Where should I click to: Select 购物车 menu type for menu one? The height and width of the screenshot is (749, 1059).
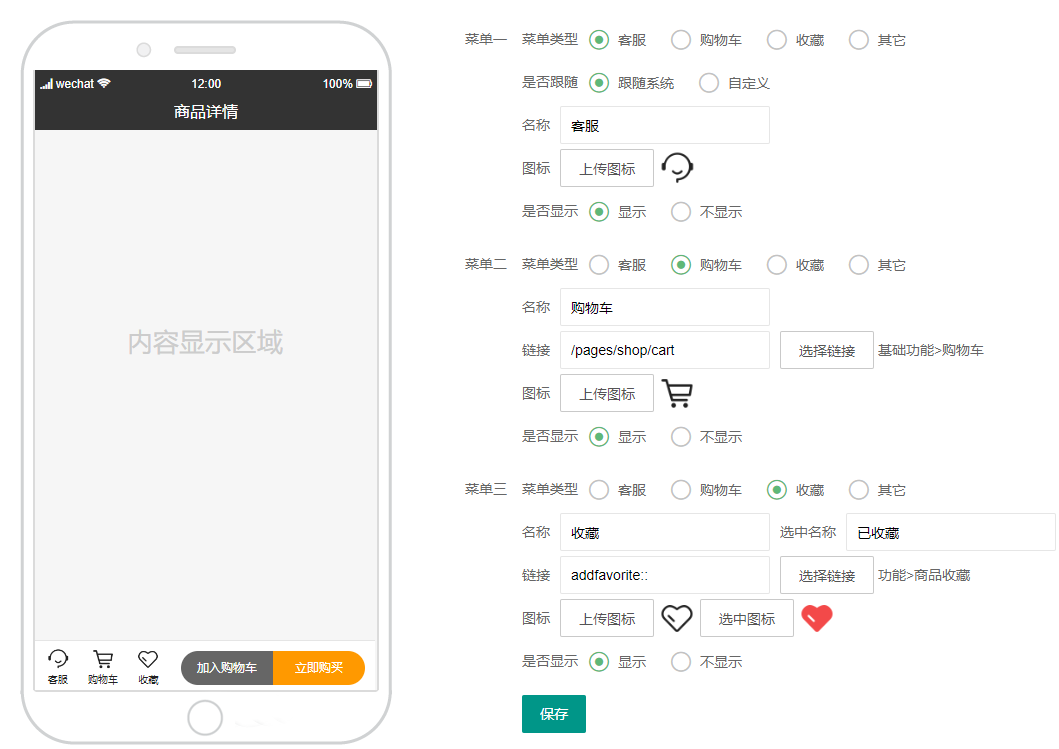tap(681, 40)
